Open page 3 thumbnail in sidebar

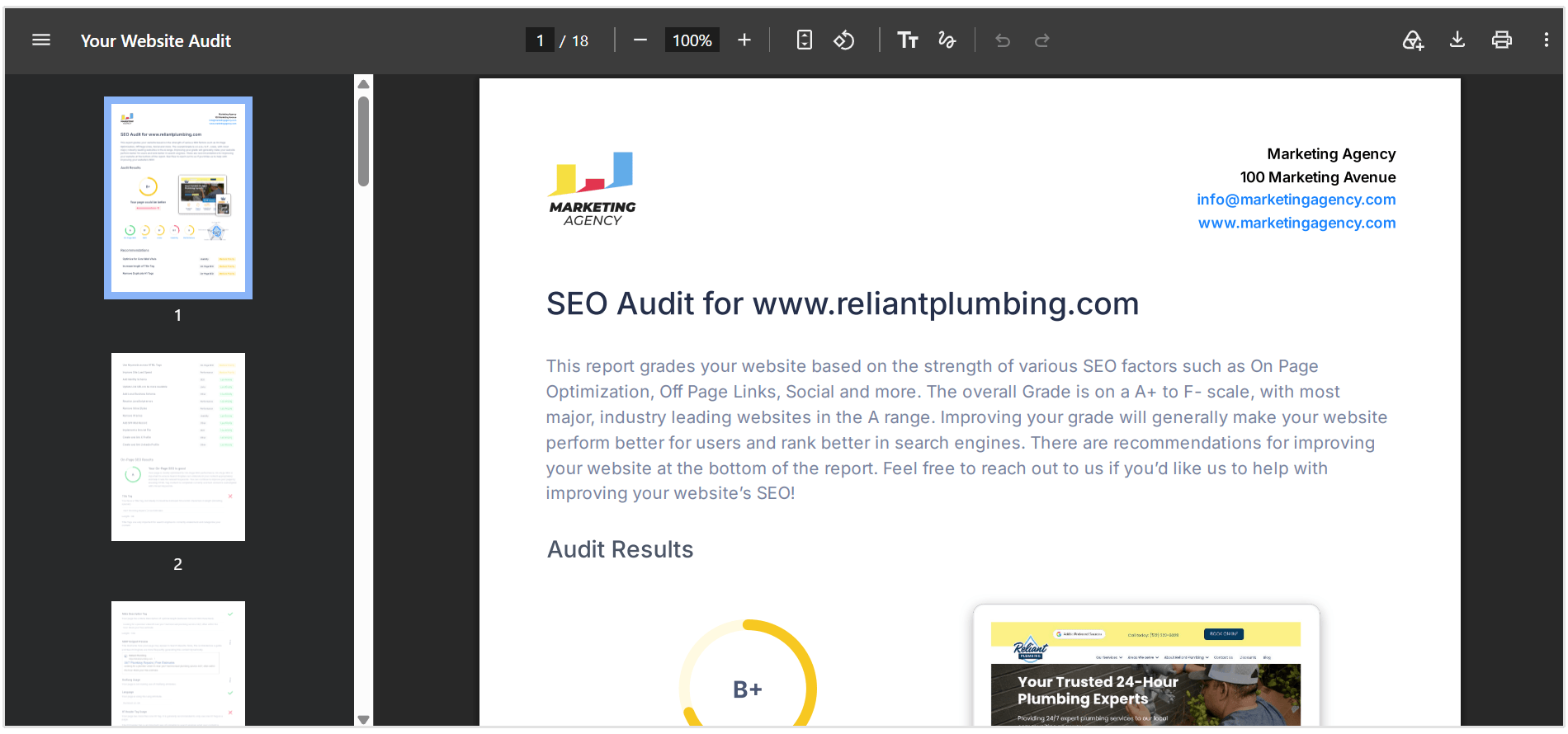tap(178, 663)
